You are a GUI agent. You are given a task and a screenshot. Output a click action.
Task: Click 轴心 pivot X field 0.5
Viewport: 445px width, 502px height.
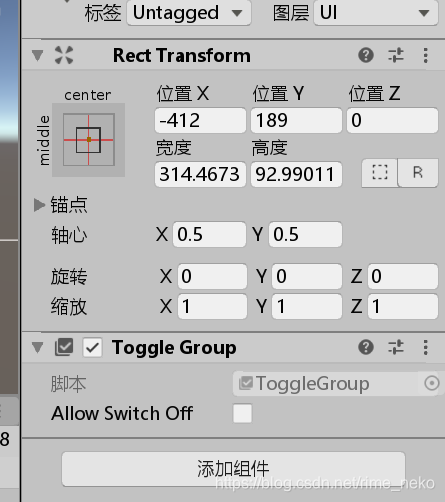(209, 234)
